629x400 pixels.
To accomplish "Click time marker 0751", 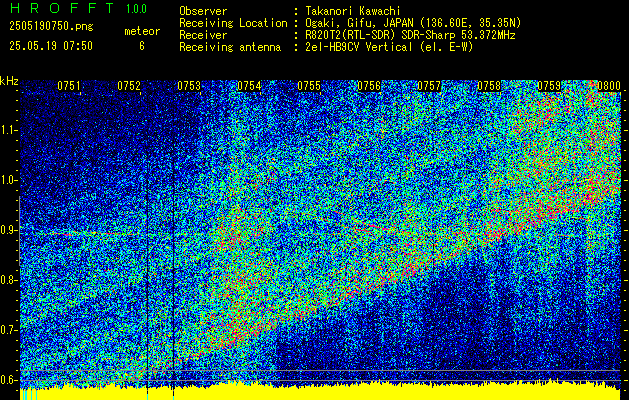I will coord(69,86).
